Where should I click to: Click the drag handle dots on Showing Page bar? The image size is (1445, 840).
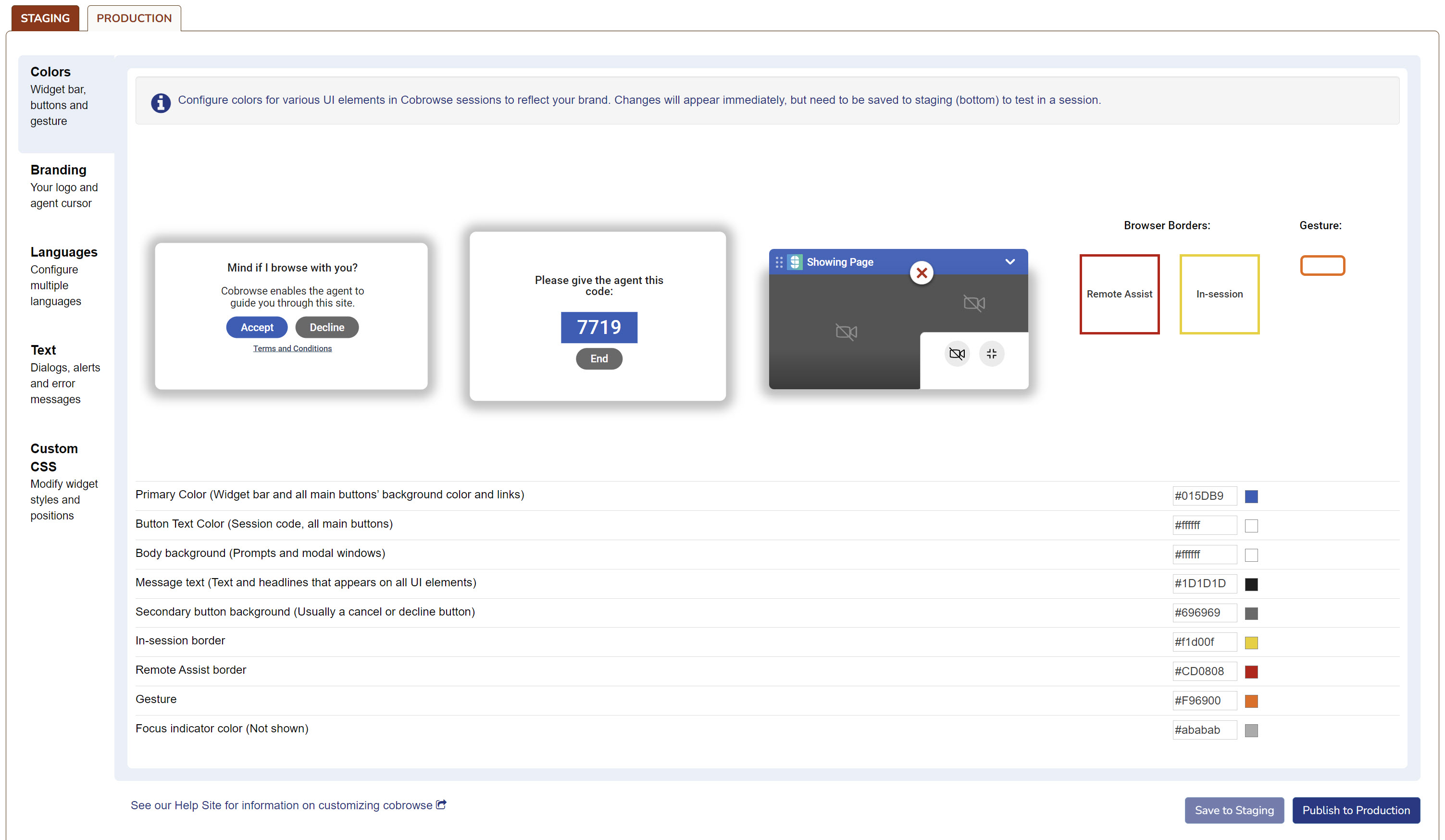[x=779, y=262]
